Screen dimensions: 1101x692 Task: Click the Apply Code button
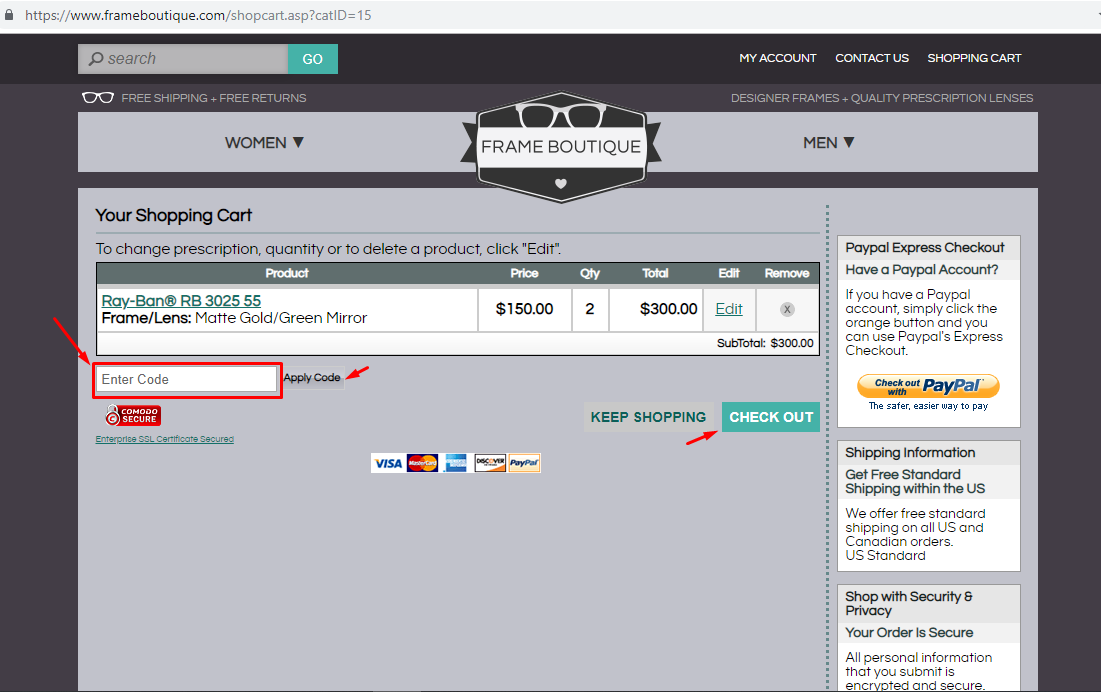(x=312, y=378)
